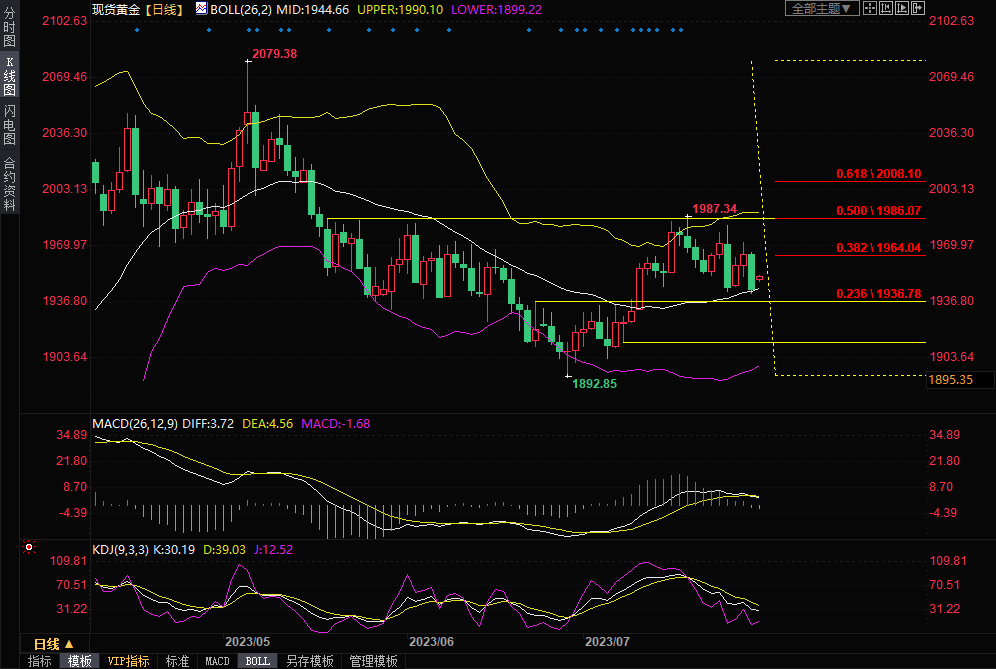Select the K线图 side tab
Image resolution: width=996 pixels, height=669 pixels.
pos(9,75)
